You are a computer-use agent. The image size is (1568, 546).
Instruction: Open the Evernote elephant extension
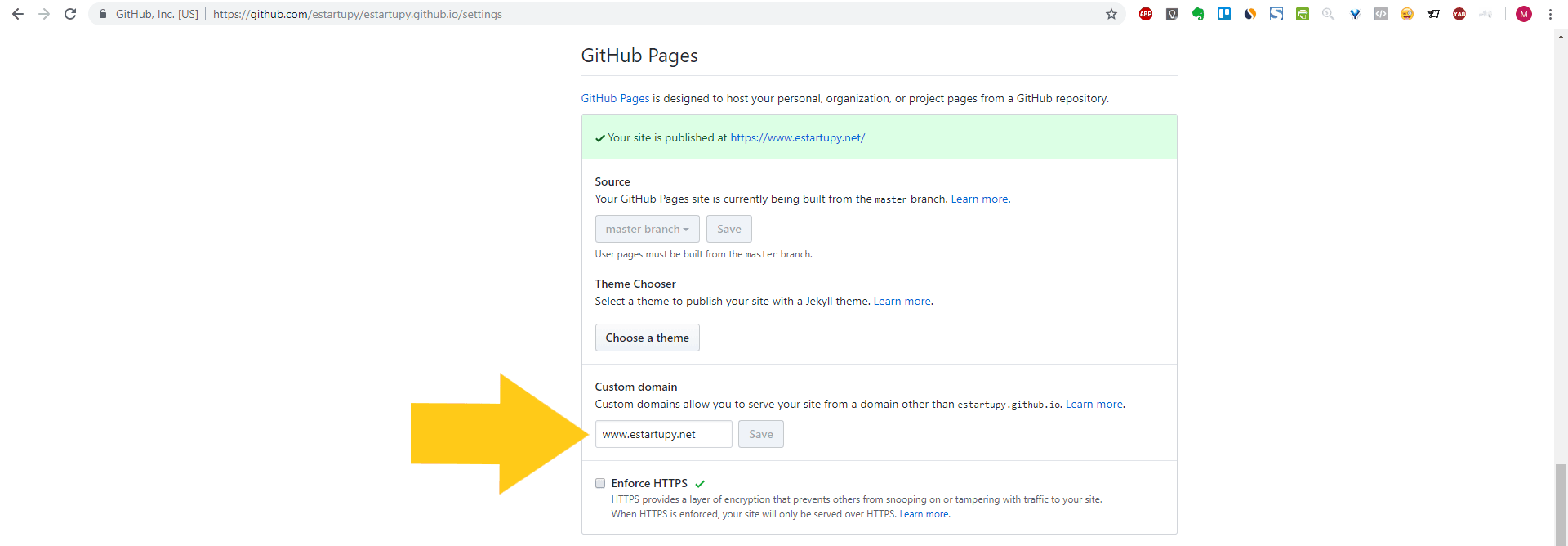point(1198,14)
